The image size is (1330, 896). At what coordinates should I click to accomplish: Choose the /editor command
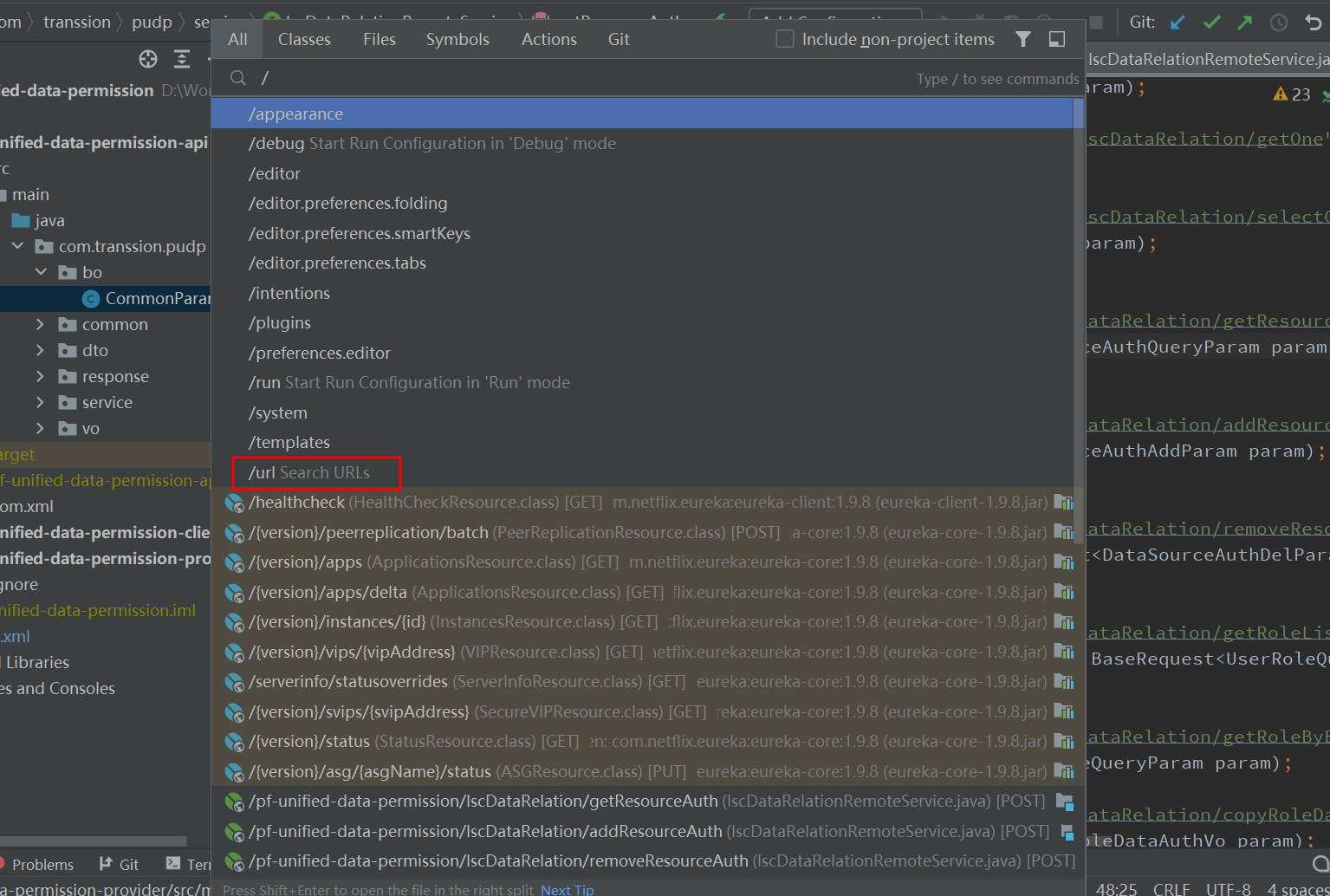click(x=642, y=173)
